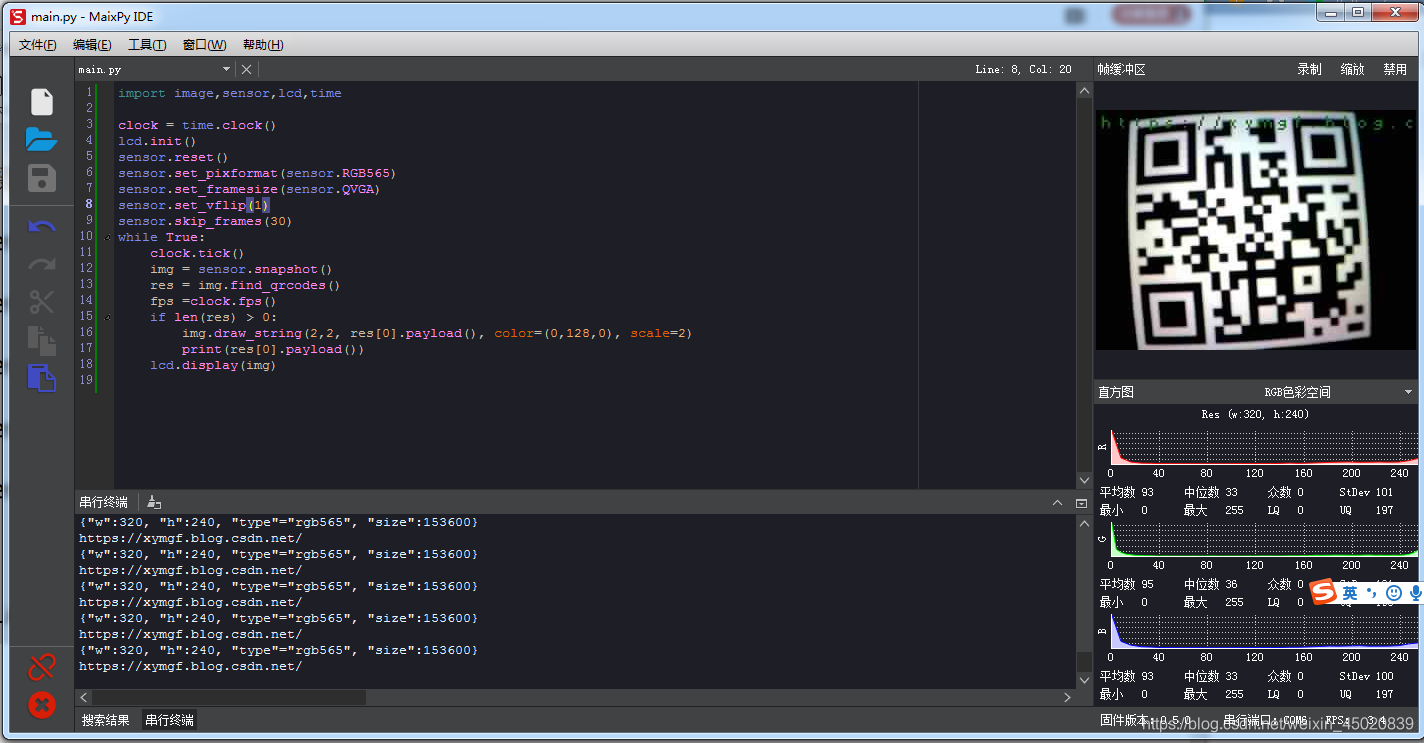Open the 文件(F) menu
Viewport: 1424px width, 743px height.
pos(38,45)
